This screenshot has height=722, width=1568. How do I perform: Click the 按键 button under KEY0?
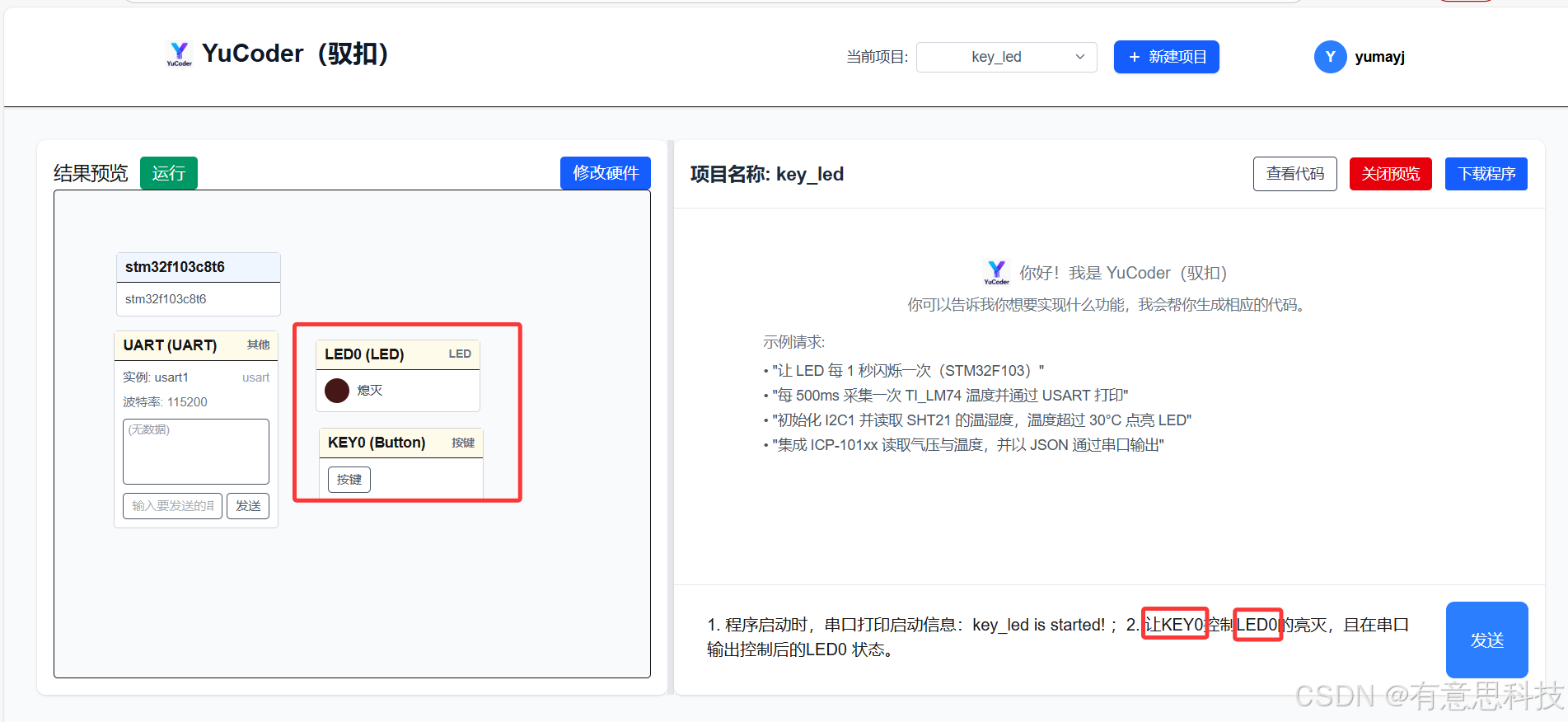tap(349, 480)
